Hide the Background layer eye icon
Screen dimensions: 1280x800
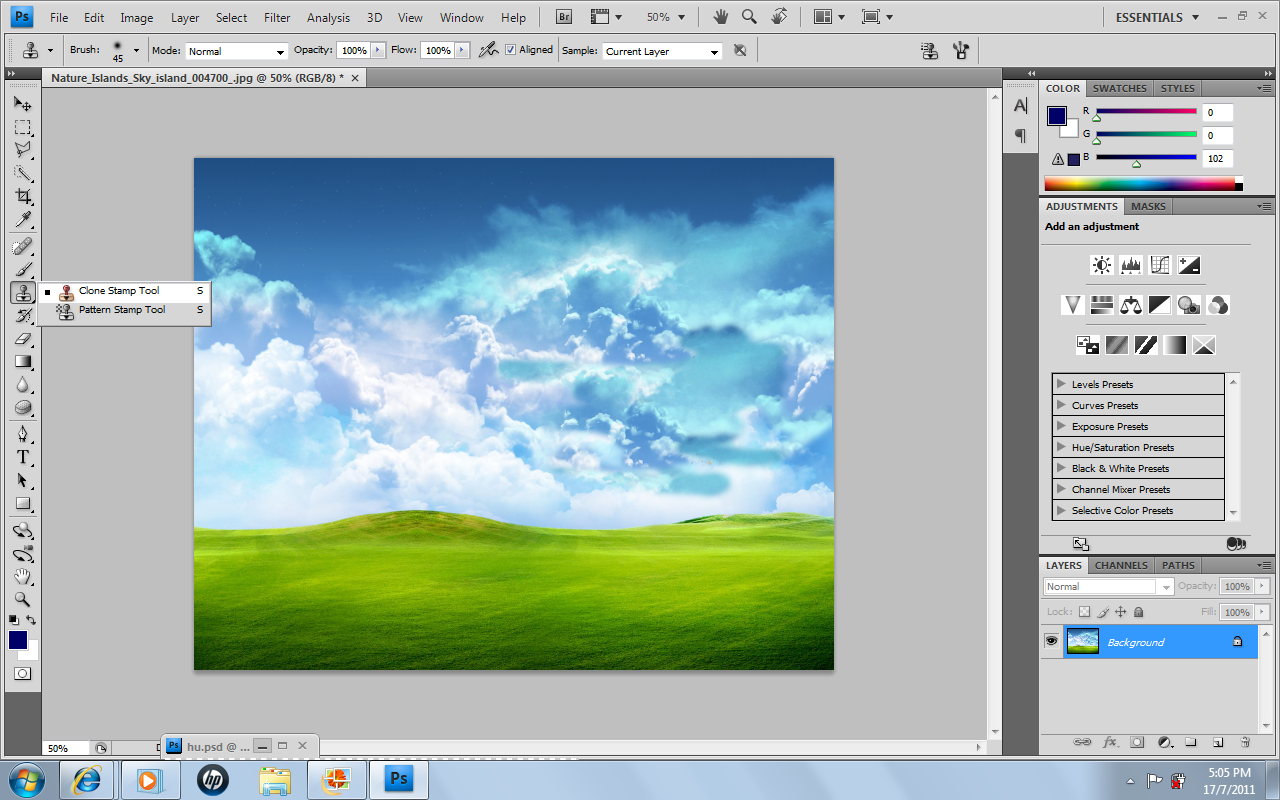click(1051, 641)
